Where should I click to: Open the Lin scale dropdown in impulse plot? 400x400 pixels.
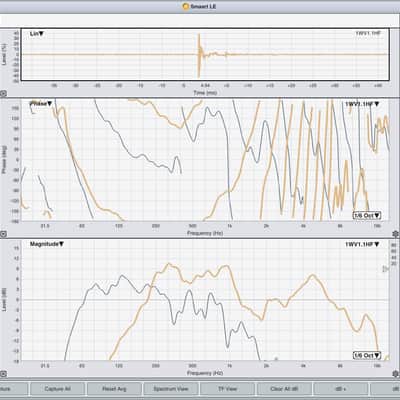point(37,34)
